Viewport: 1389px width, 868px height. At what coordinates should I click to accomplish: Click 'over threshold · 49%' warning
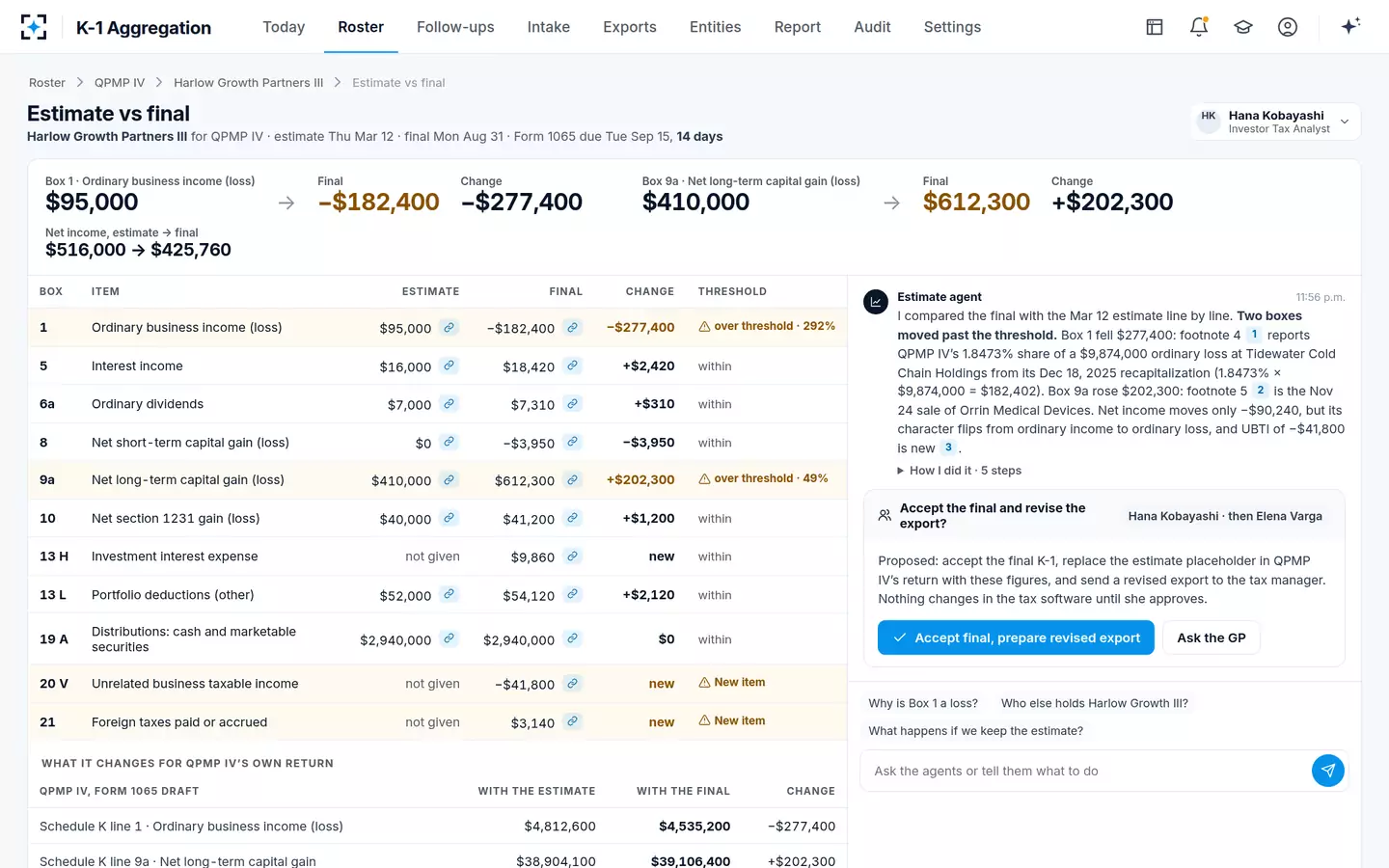pos(763,478)
